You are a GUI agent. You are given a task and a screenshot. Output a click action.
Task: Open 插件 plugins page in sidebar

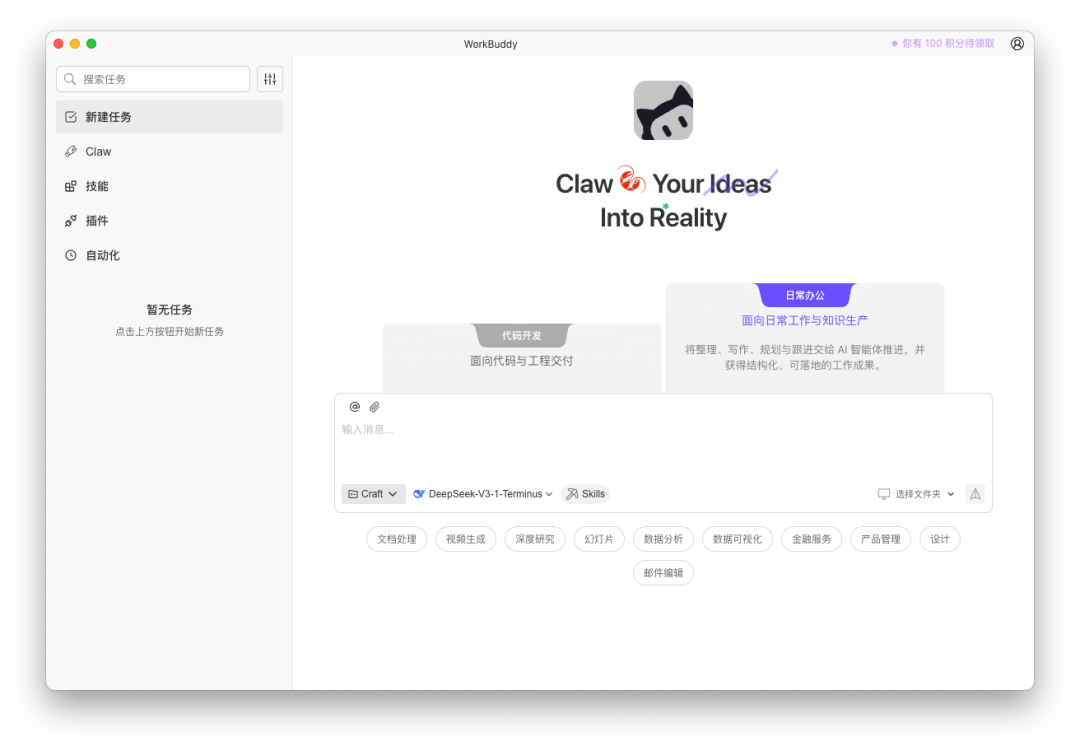point(169,220)
